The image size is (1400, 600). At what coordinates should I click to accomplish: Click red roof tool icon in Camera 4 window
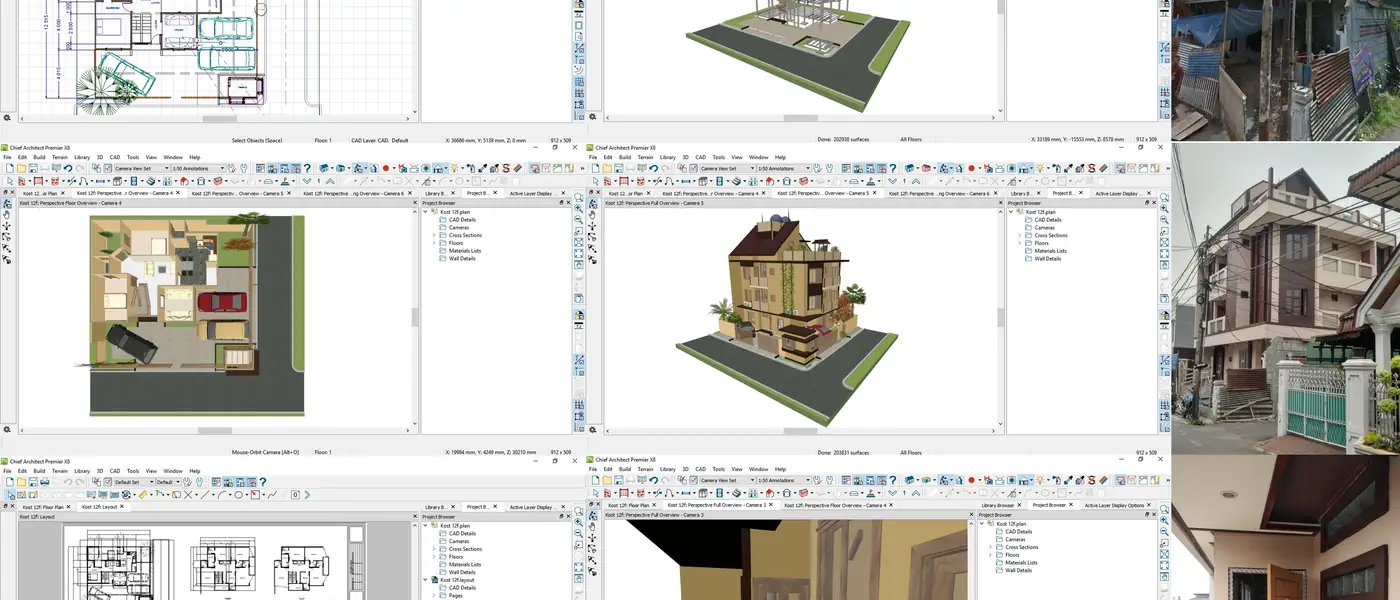pos(184,181)
